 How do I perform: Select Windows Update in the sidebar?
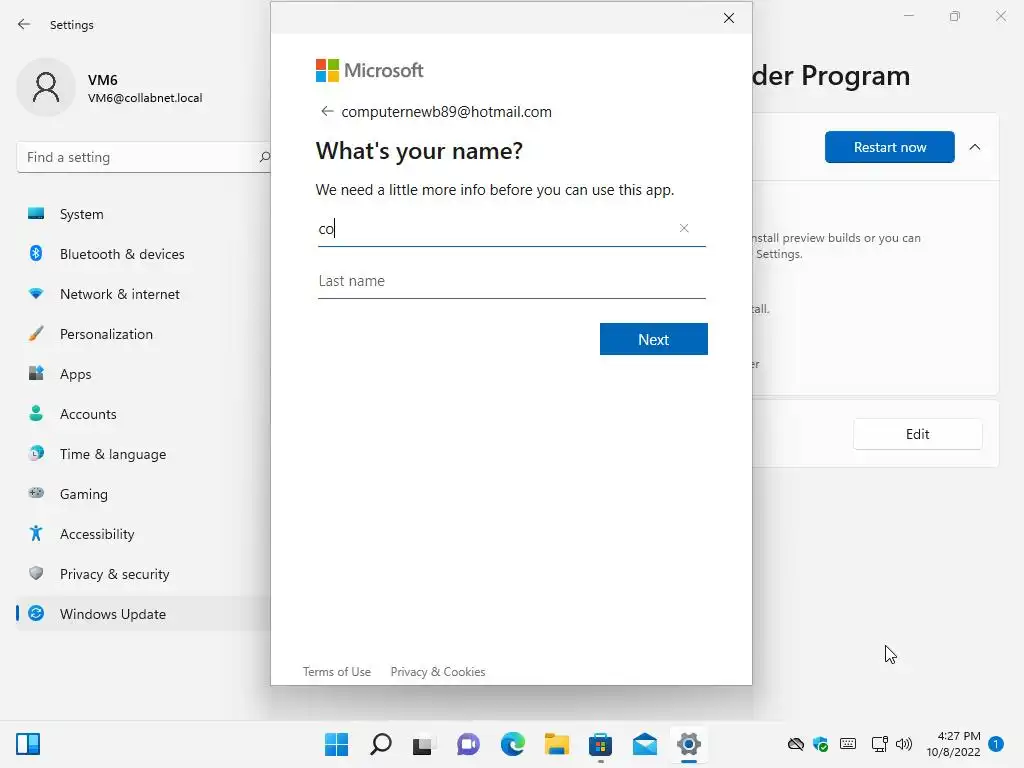(x=144, y=614)
